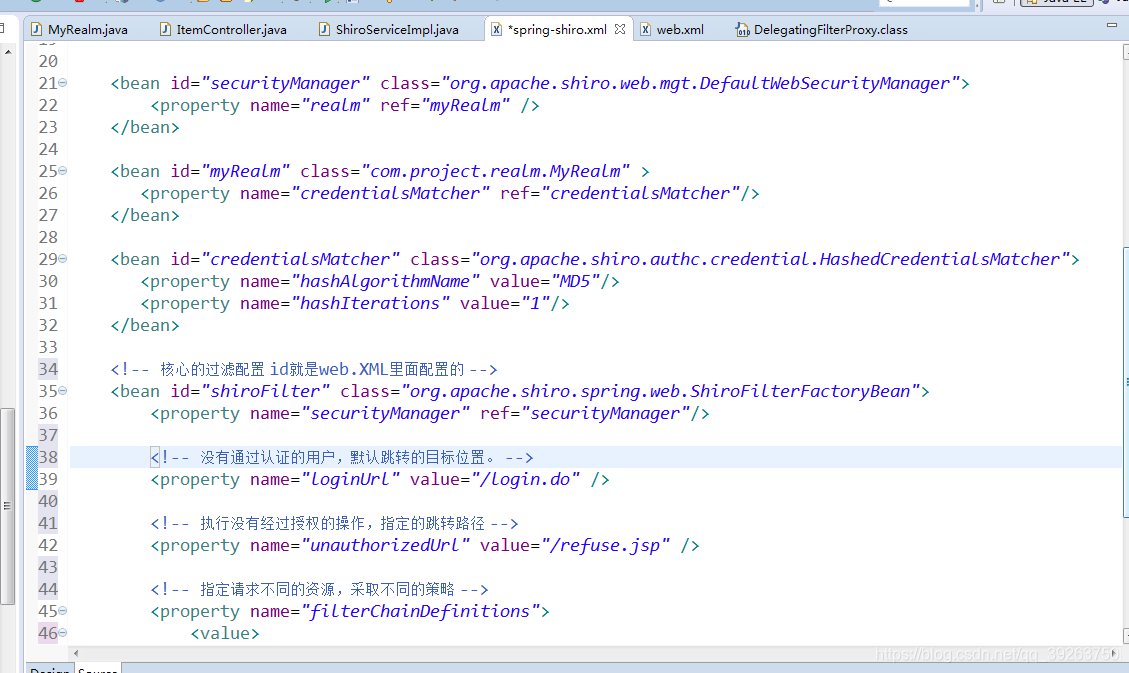Click the comment on line 44
The image size is (1129, 673).
319,590
